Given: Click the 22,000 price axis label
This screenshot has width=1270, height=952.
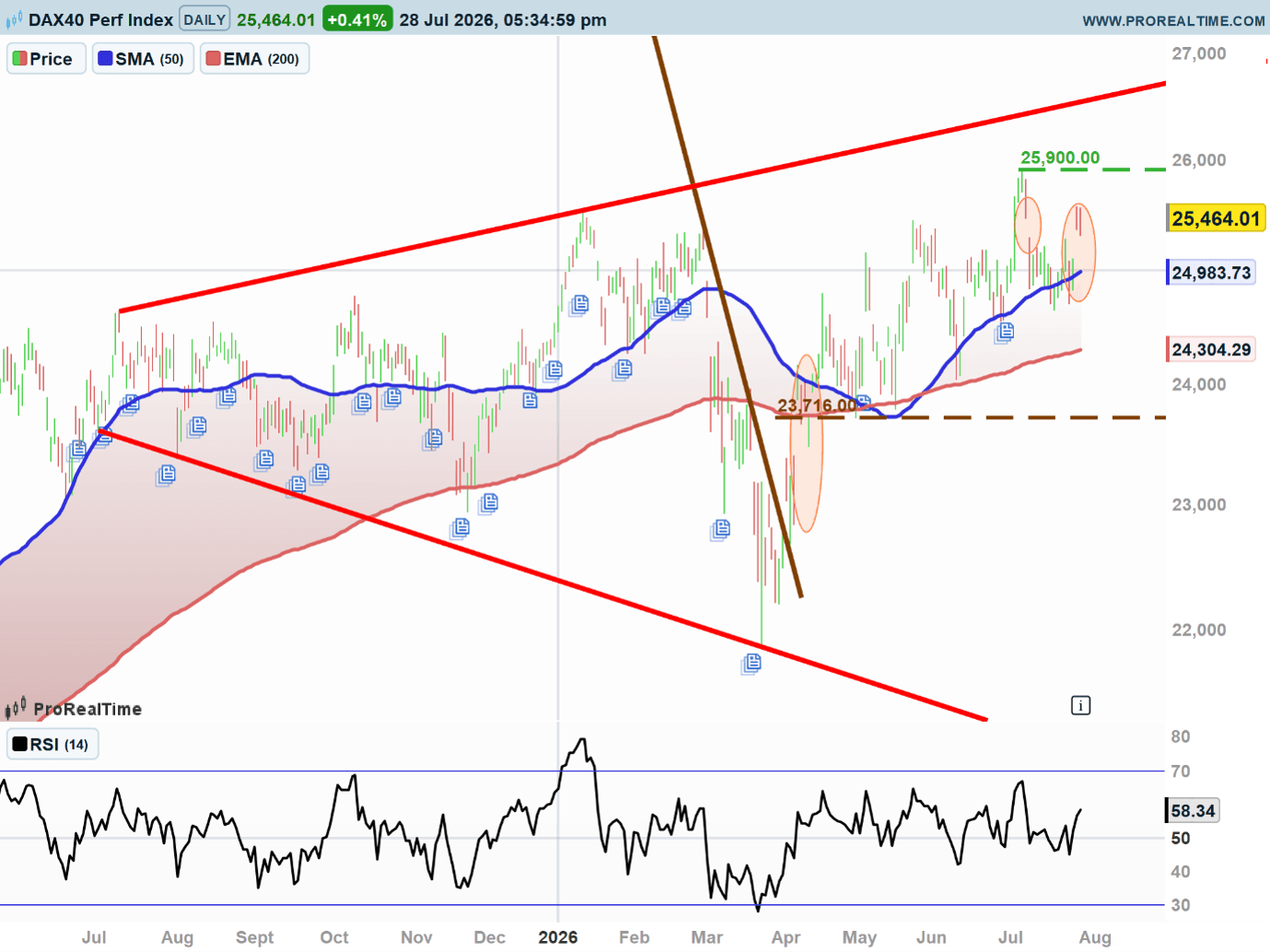Looking at the screenshot, I should pos(1198,630).
